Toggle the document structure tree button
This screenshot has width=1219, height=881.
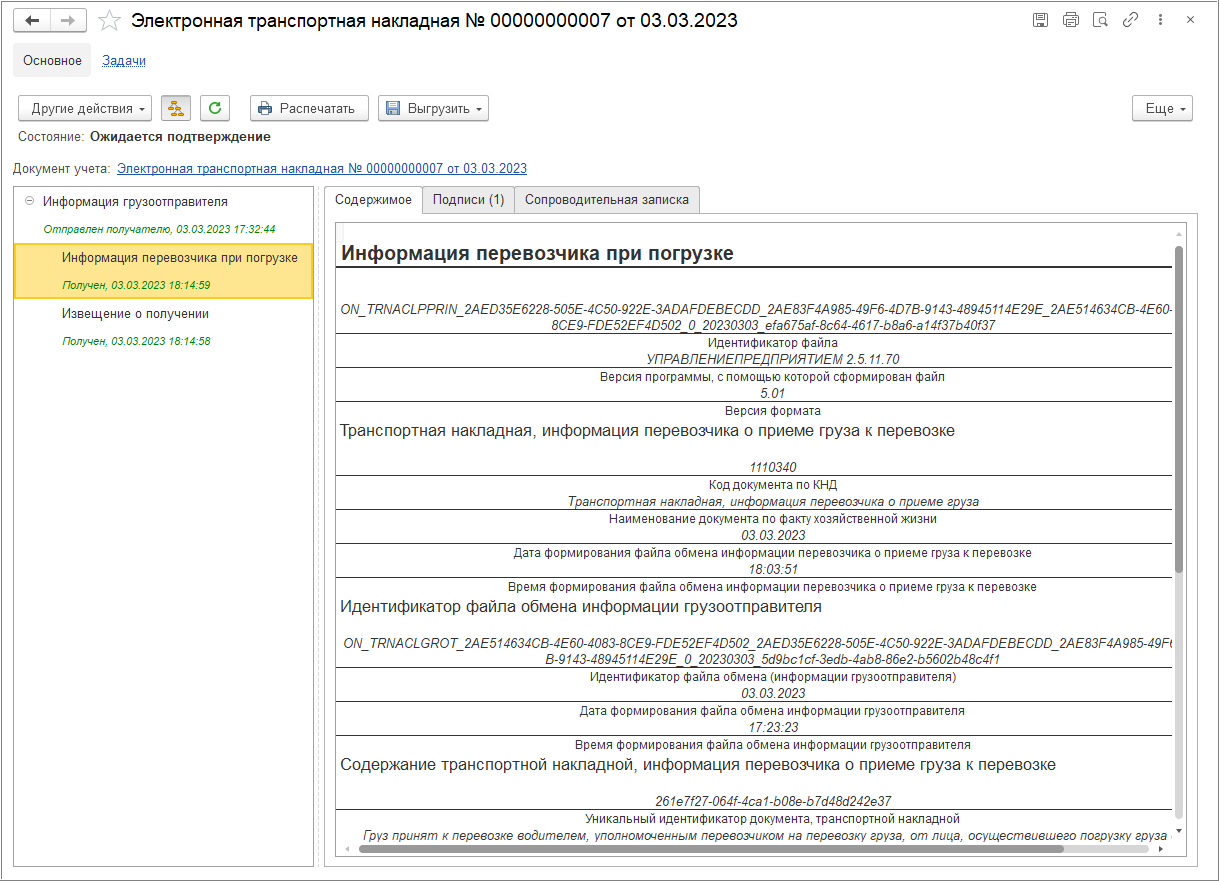point(176,108)
